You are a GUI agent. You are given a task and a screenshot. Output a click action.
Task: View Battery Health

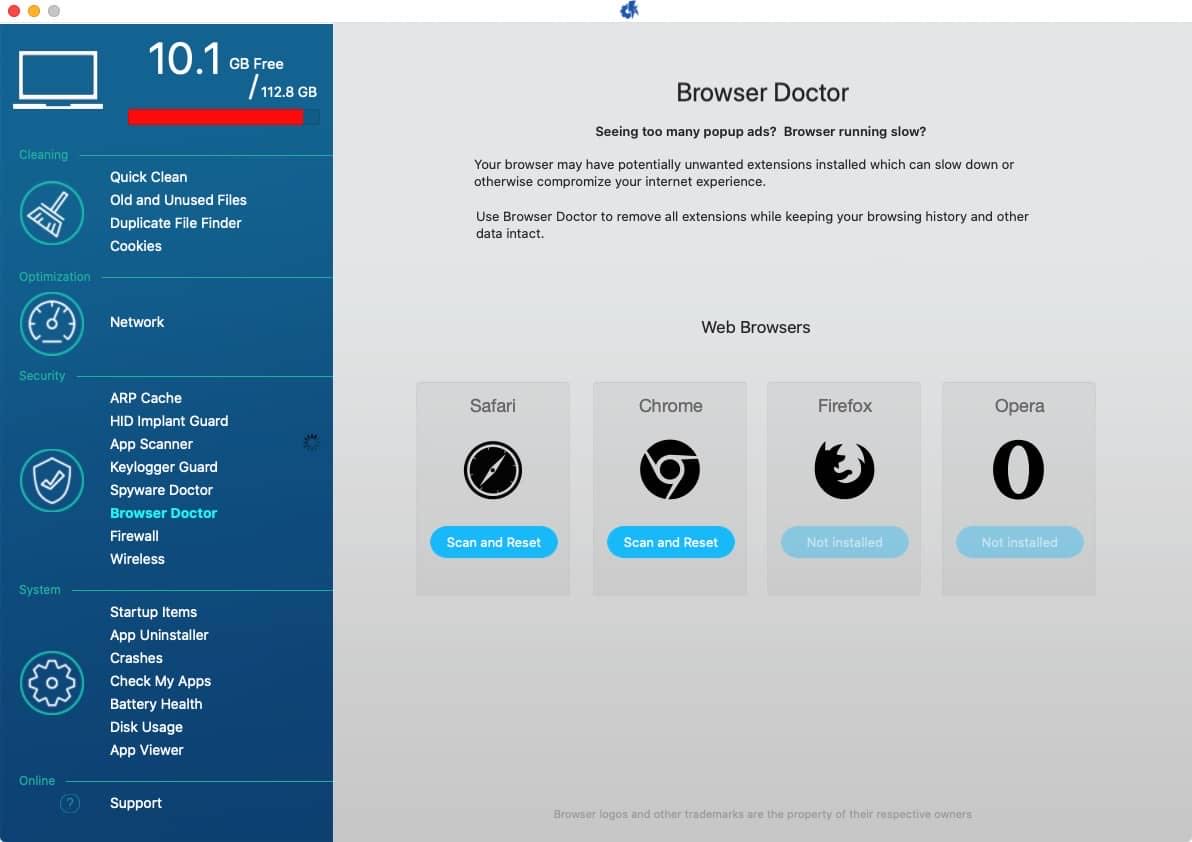pos(156,704)
